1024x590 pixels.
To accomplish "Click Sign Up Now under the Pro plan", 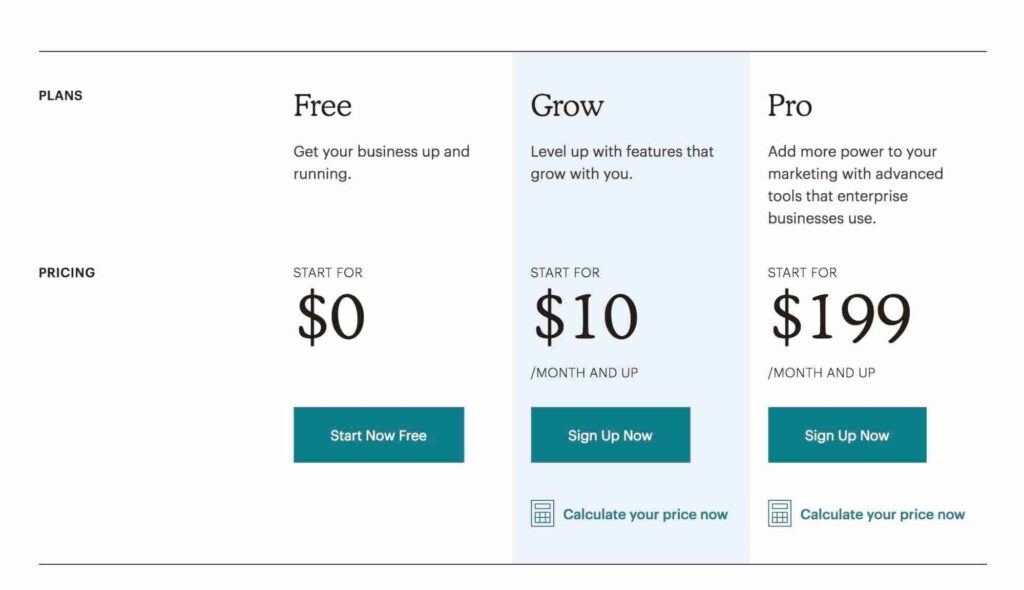I will pyautogui.click(x=847, y=435).
